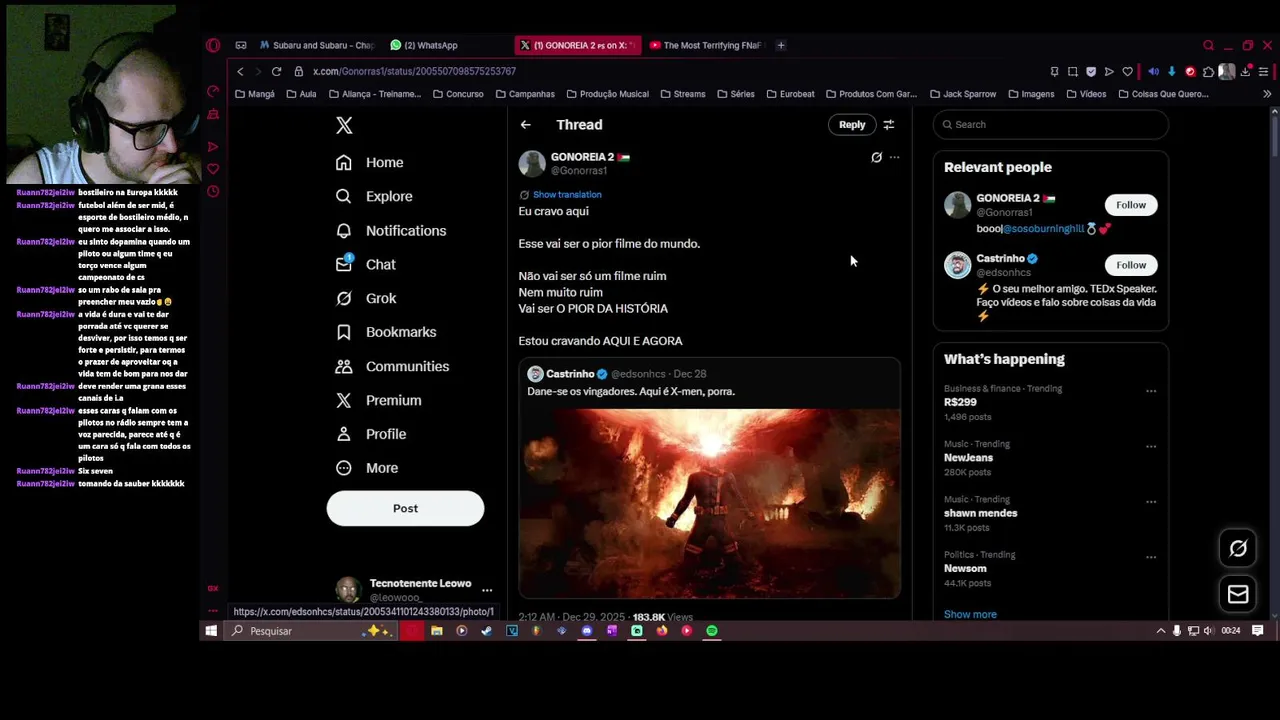This screenshot has width=1280, height=720.
Task: Expand bookmarks bar overflow chevron
Action: click(x=1267, y=94)
